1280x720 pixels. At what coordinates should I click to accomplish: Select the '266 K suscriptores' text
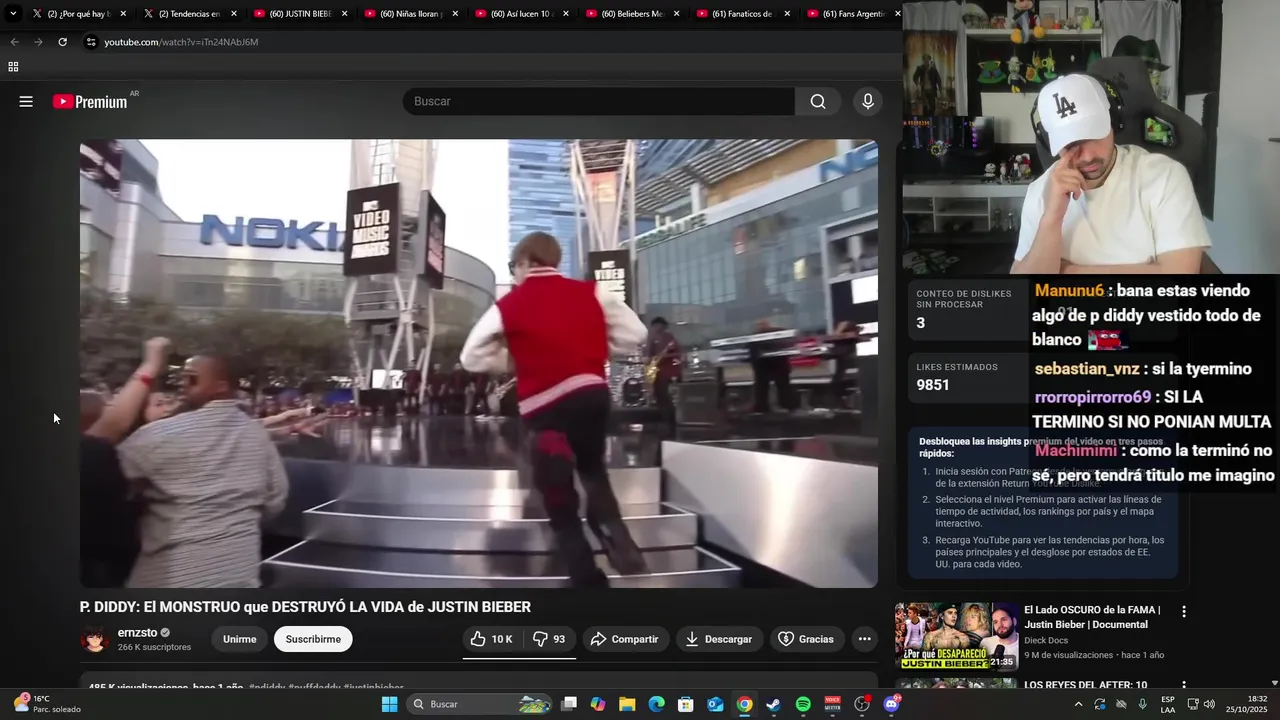point(154,647)
